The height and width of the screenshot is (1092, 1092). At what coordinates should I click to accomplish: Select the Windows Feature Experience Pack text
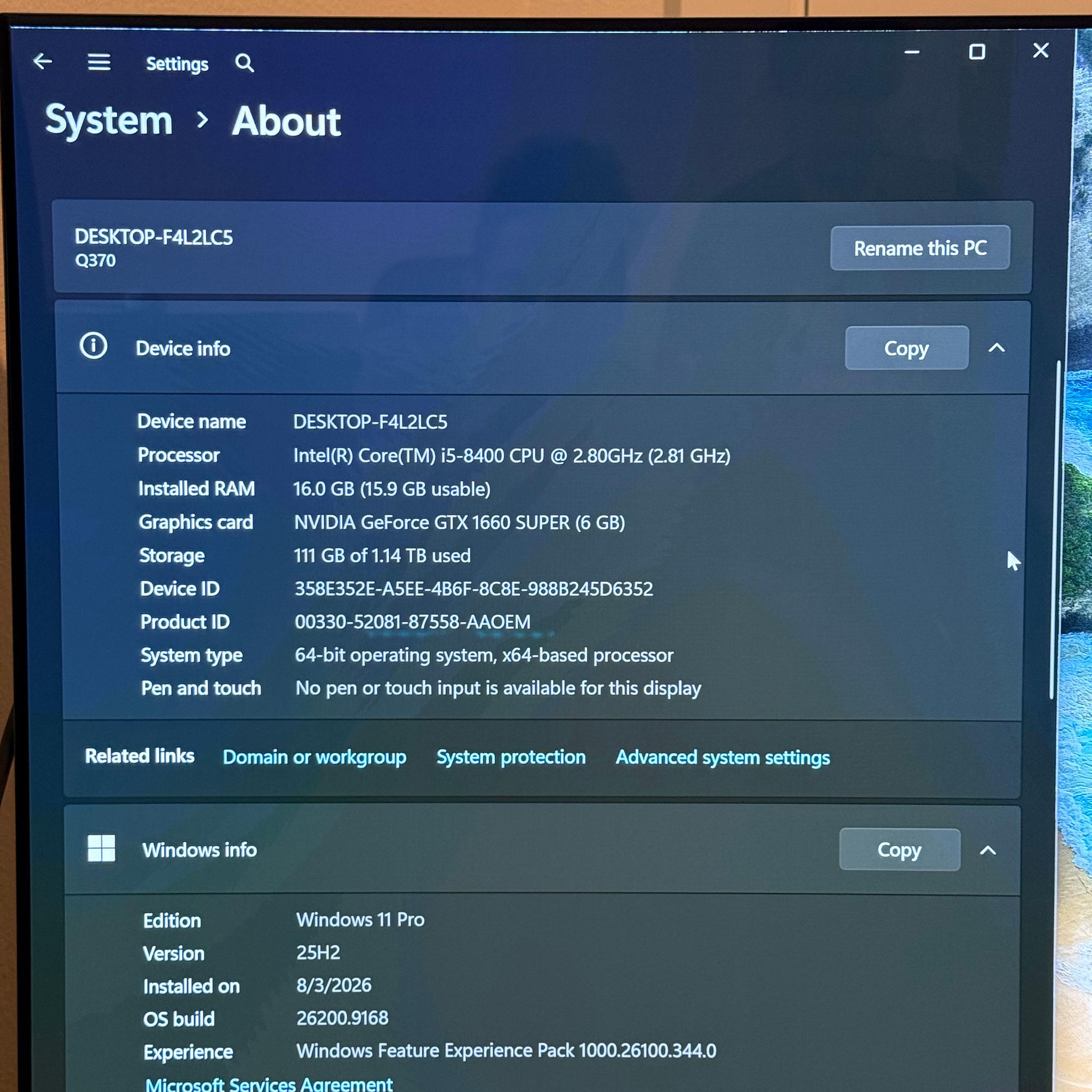(507, 1050)
